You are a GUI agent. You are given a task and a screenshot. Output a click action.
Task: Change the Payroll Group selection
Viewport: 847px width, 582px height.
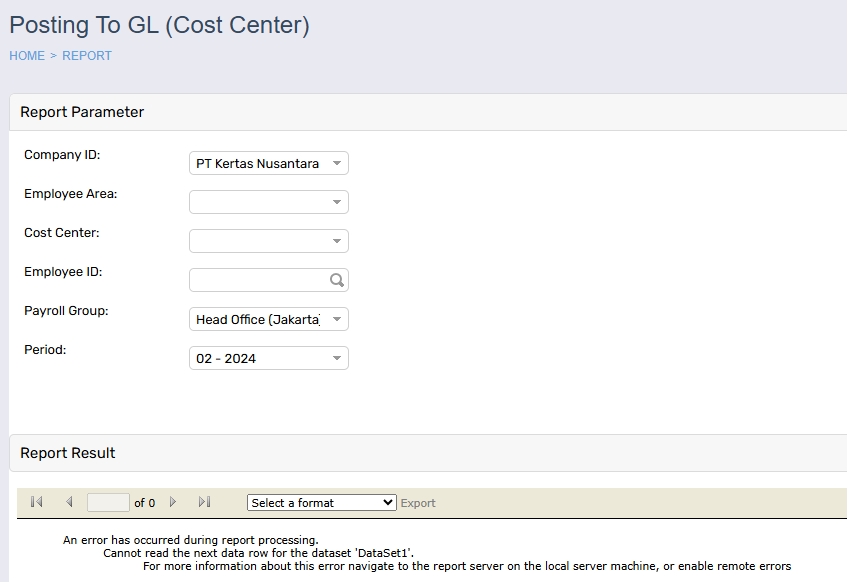click(x=268, y=319)
